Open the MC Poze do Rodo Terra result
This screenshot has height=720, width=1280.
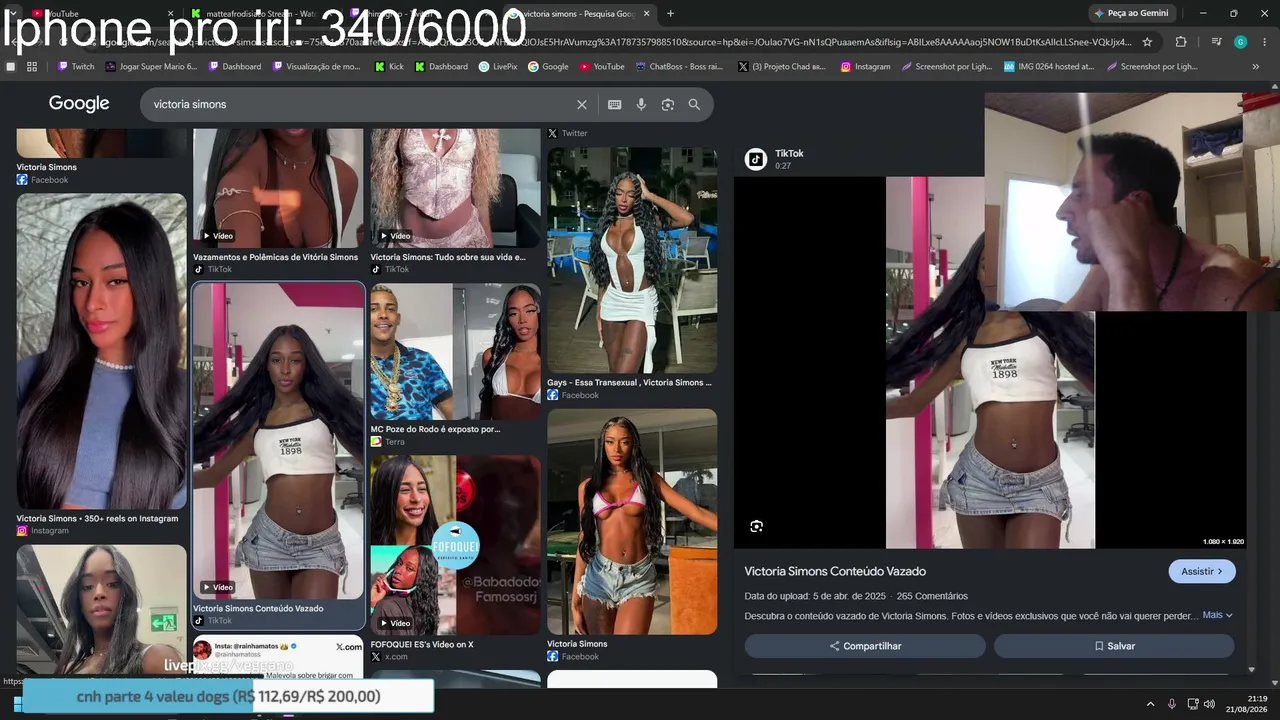pyautogui.click(x=455, y=366)
